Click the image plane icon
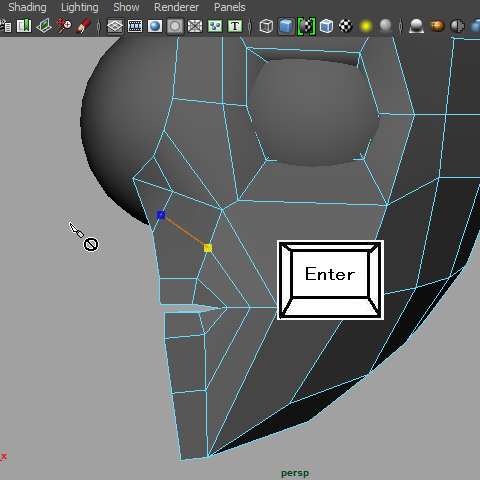This screenshot has height=480, width=480. point(44,26)
